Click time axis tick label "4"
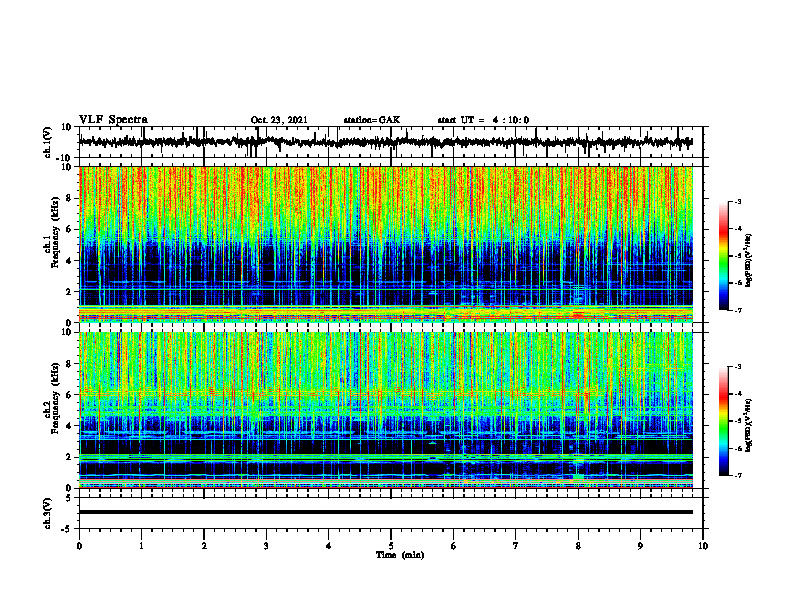The image size is (792, 612). coord(329,546)
